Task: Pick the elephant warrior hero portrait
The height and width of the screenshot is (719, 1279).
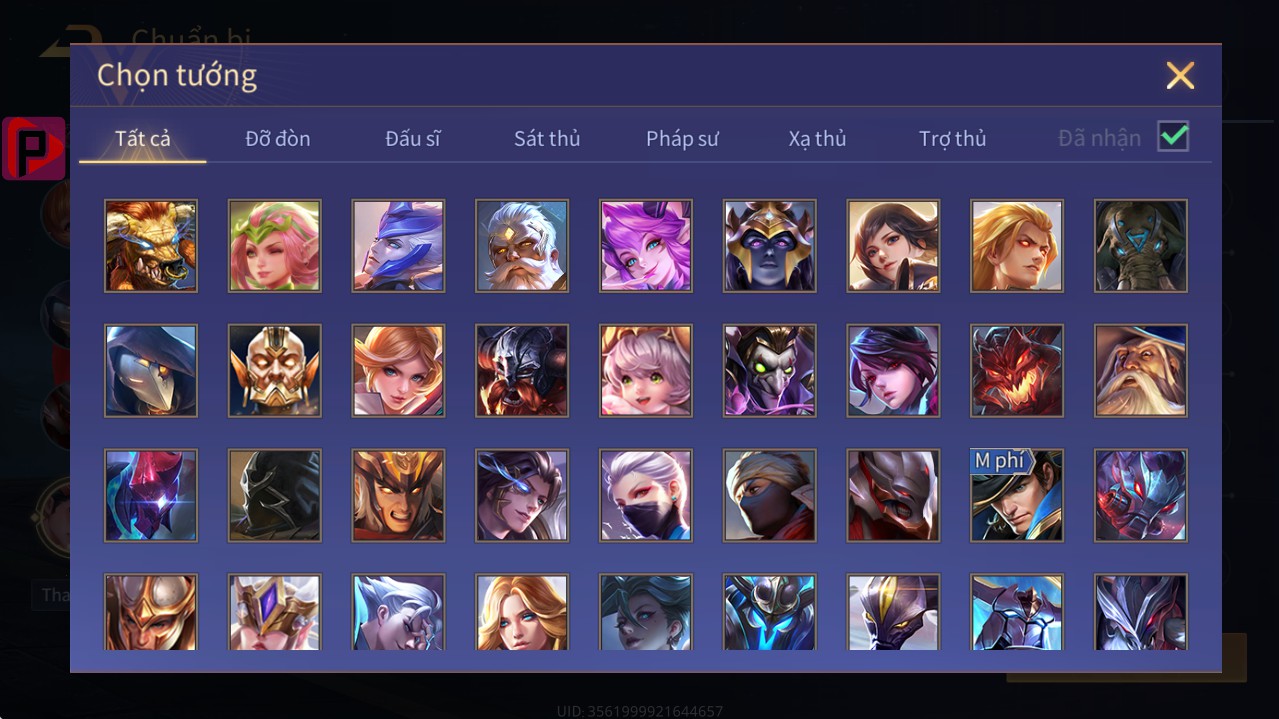Action: coord(1141,246)
